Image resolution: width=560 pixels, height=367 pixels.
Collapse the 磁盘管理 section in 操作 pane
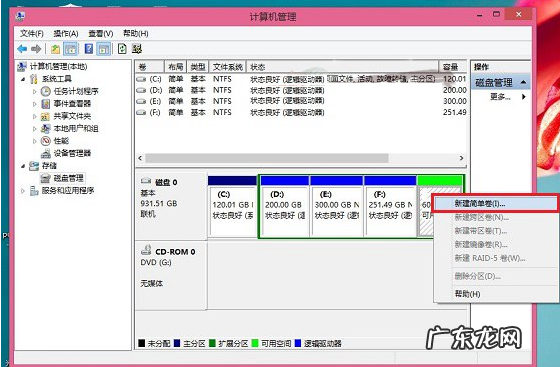pyautogui.click(x=523, y=82)
